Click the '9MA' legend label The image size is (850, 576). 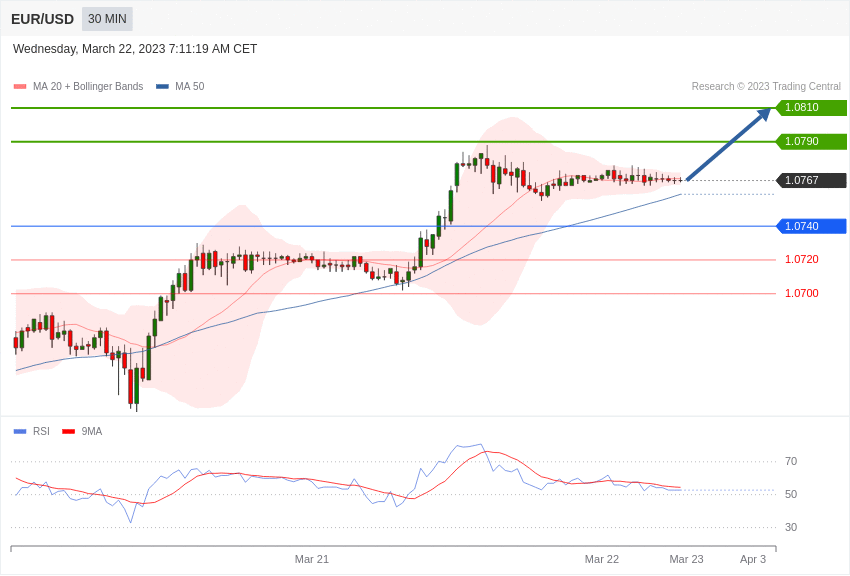[92, 431]
